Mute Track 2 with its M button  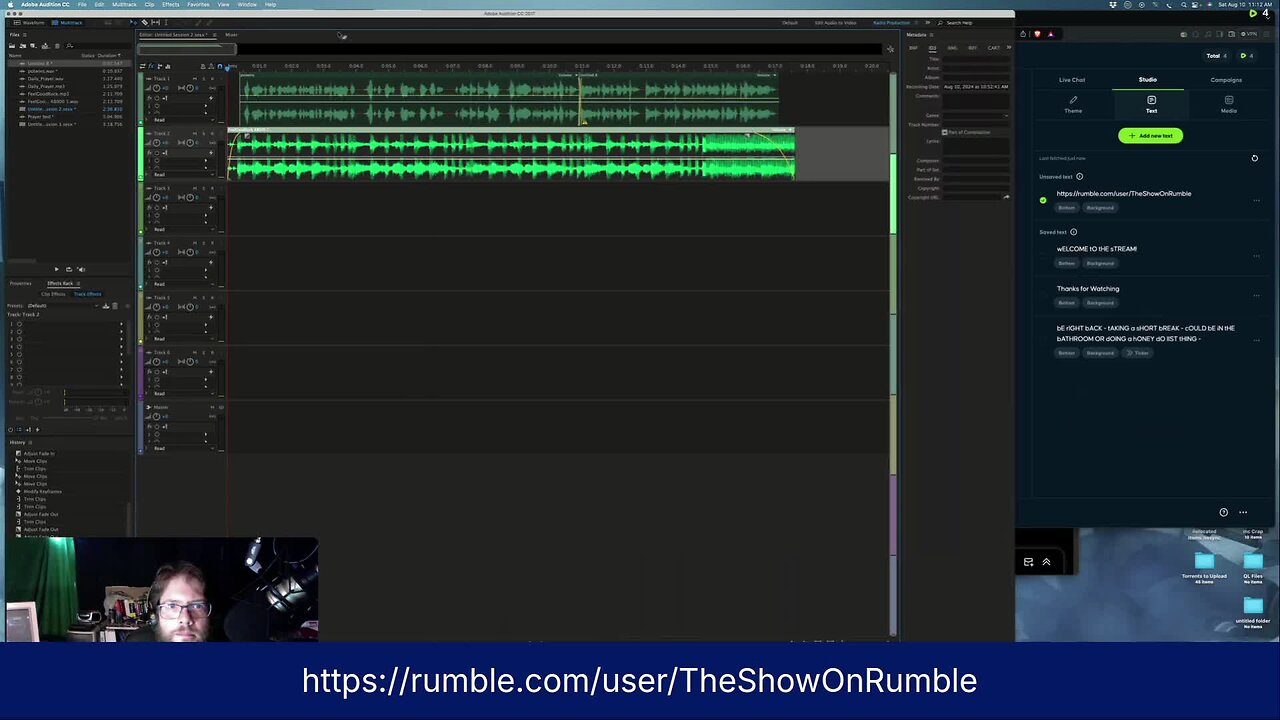point(195,133)
